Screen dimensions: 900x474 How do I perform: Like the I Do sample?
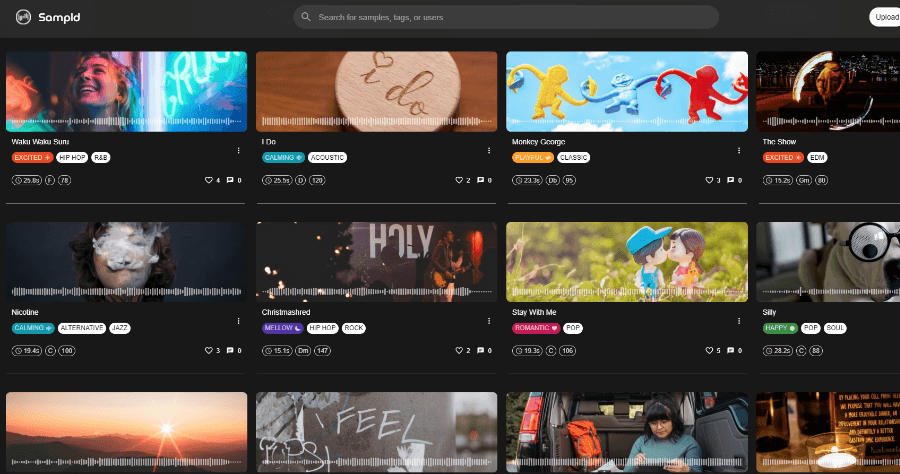tap(459, 180)
